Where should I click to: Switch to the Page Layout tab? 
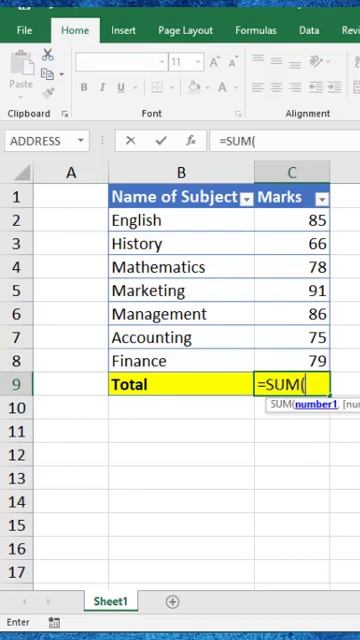pyautogui.click(x=186, y=31)
